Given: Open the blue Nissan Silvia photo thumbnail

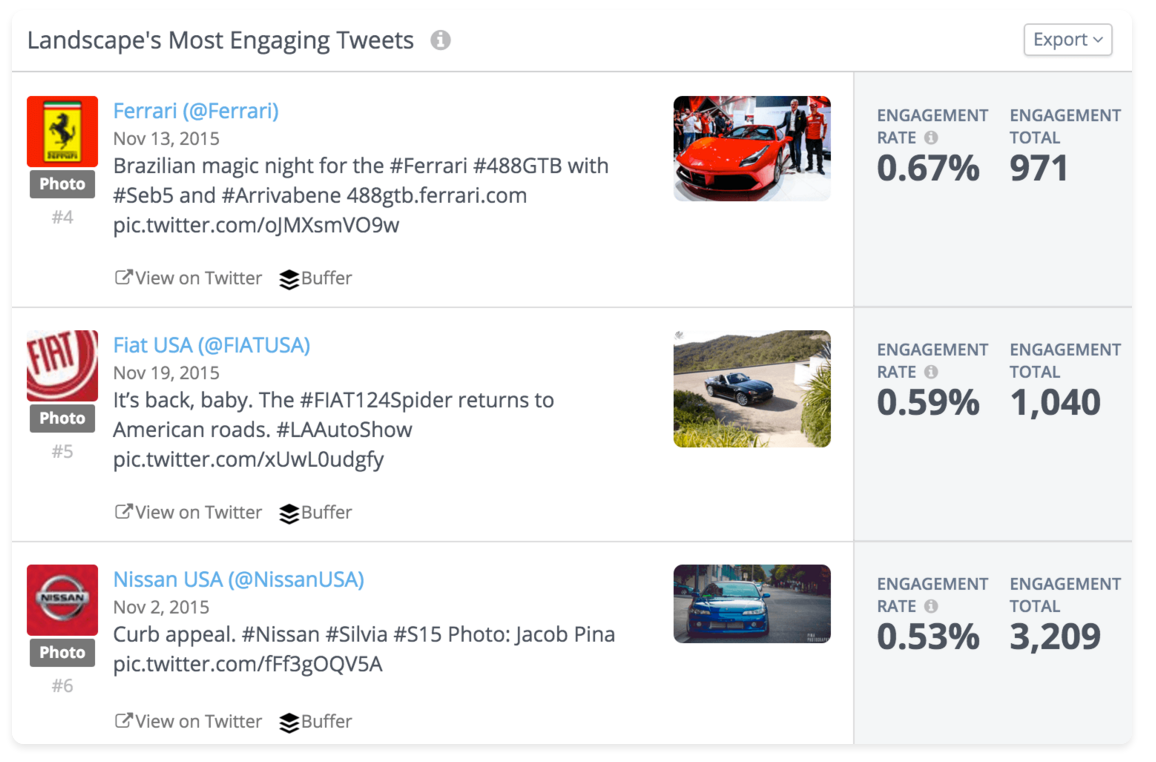Looking at the screenshot, I should click(752, 604).
